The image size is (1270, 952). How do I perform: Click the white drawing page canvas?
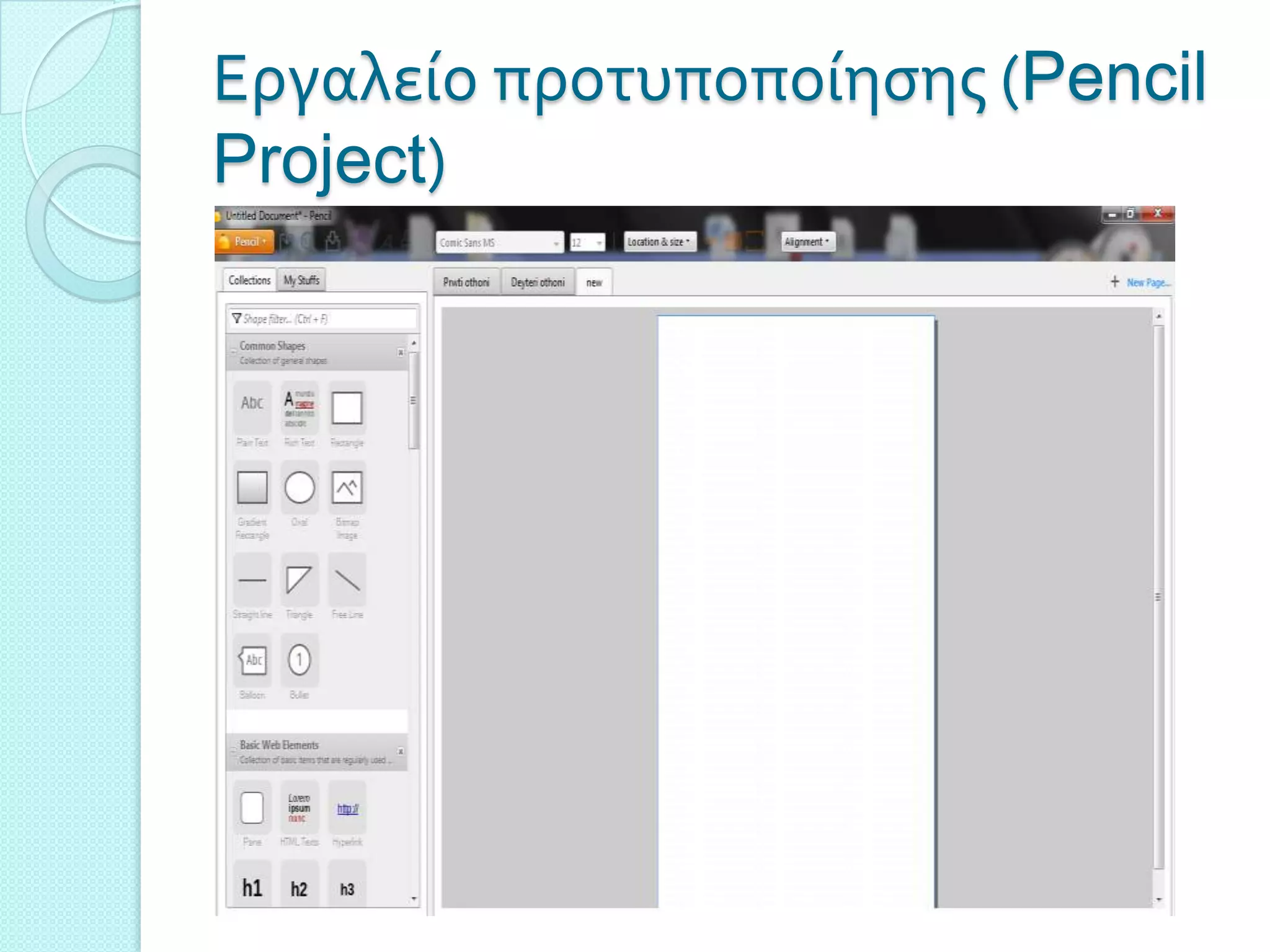coord(796,612)
